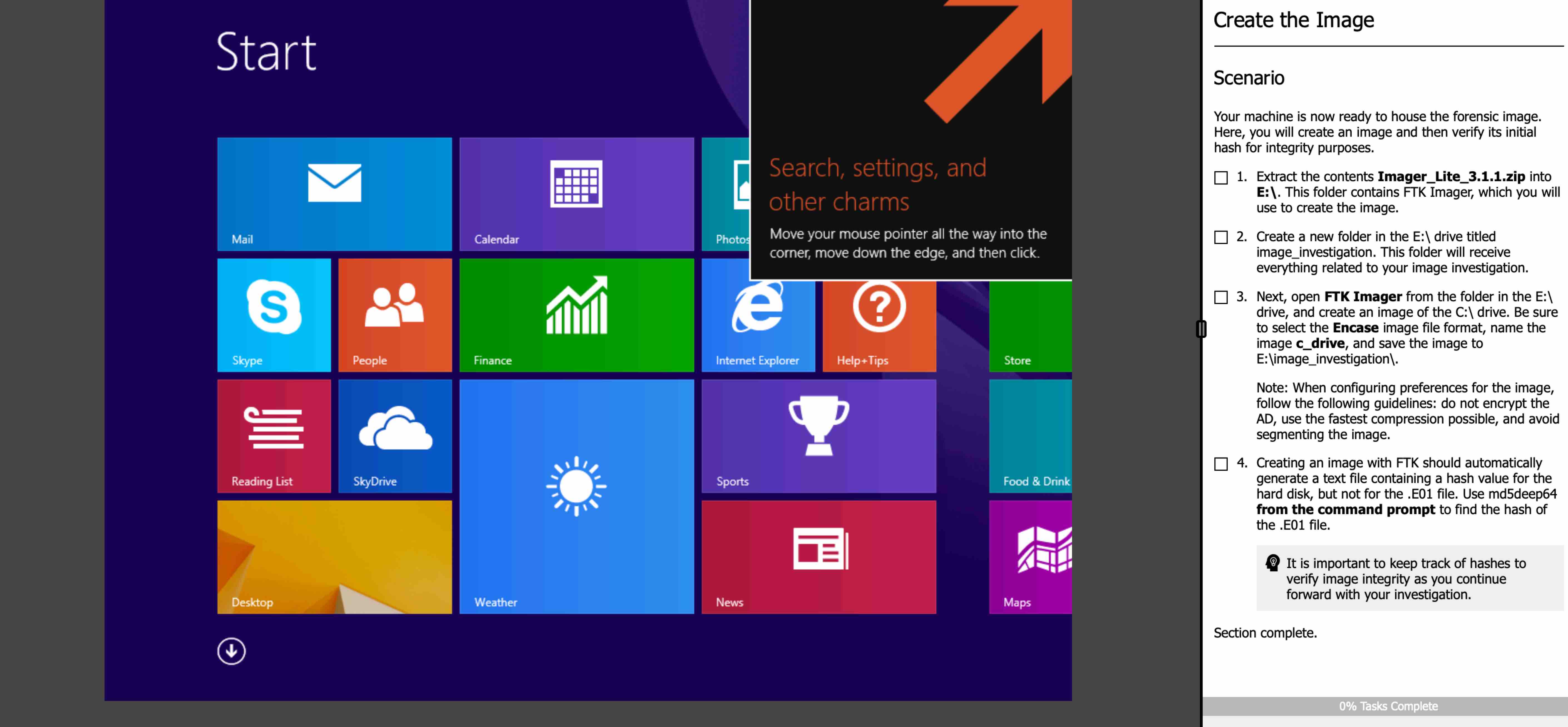Open the News tile
Image resolution: width=1568 pixels, height=727 pixels.
pyautogui.click(x=818, y=557)
